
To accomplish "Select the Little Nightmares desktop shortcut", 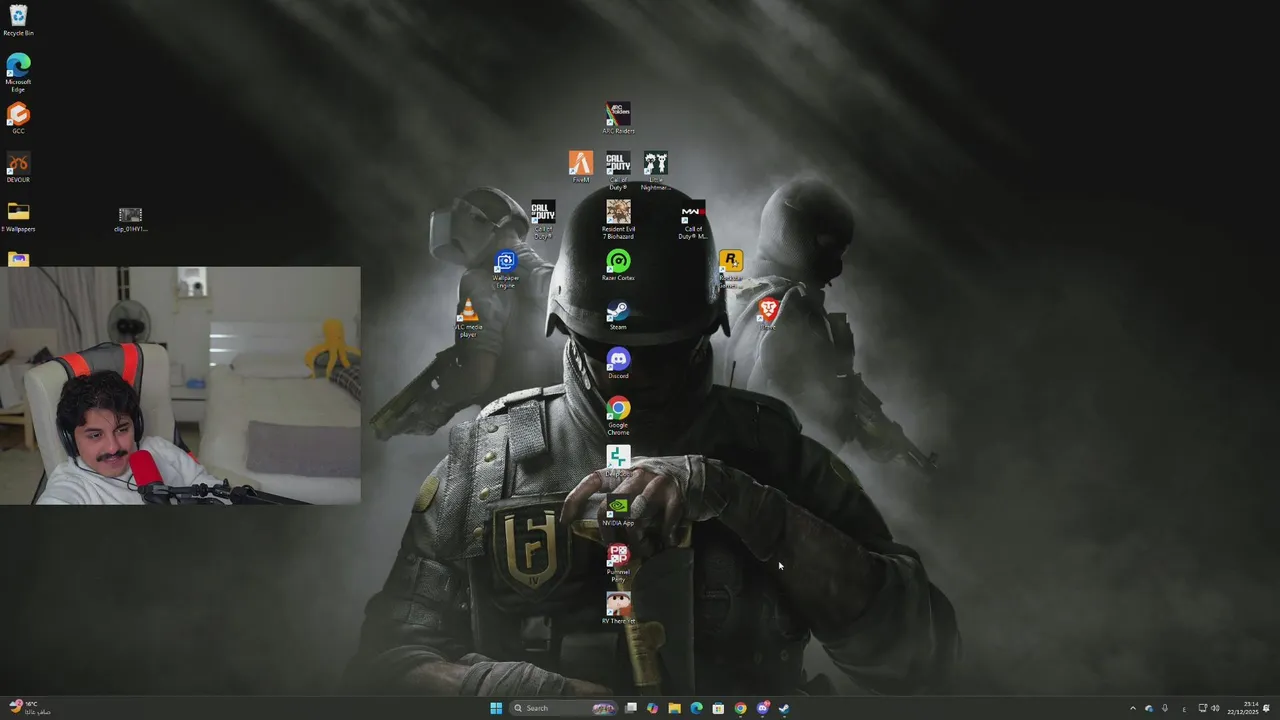I will point(655,171).
